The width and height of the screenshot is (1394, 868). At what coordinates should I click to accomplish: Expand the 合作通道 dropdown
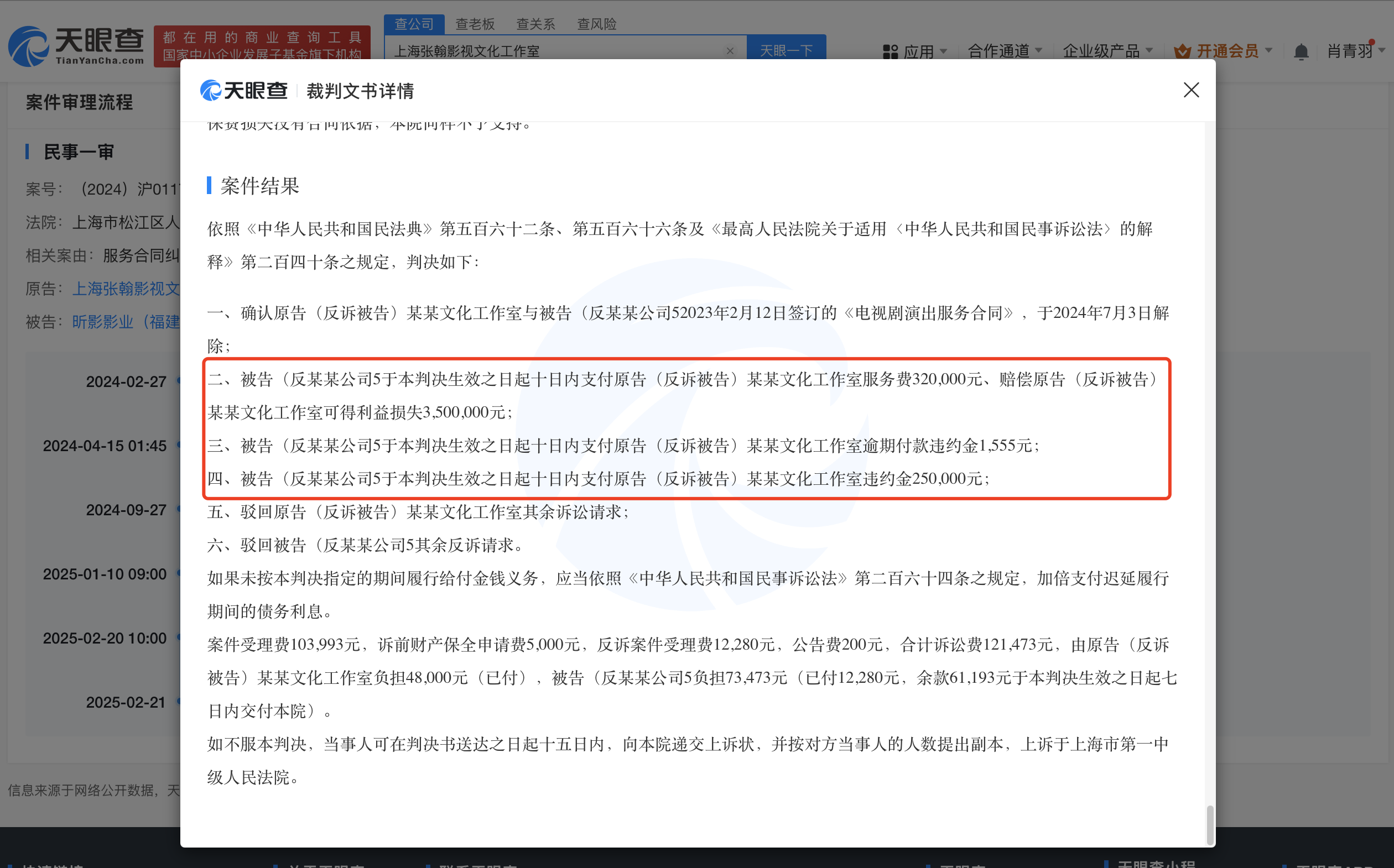pos(1005,51)
